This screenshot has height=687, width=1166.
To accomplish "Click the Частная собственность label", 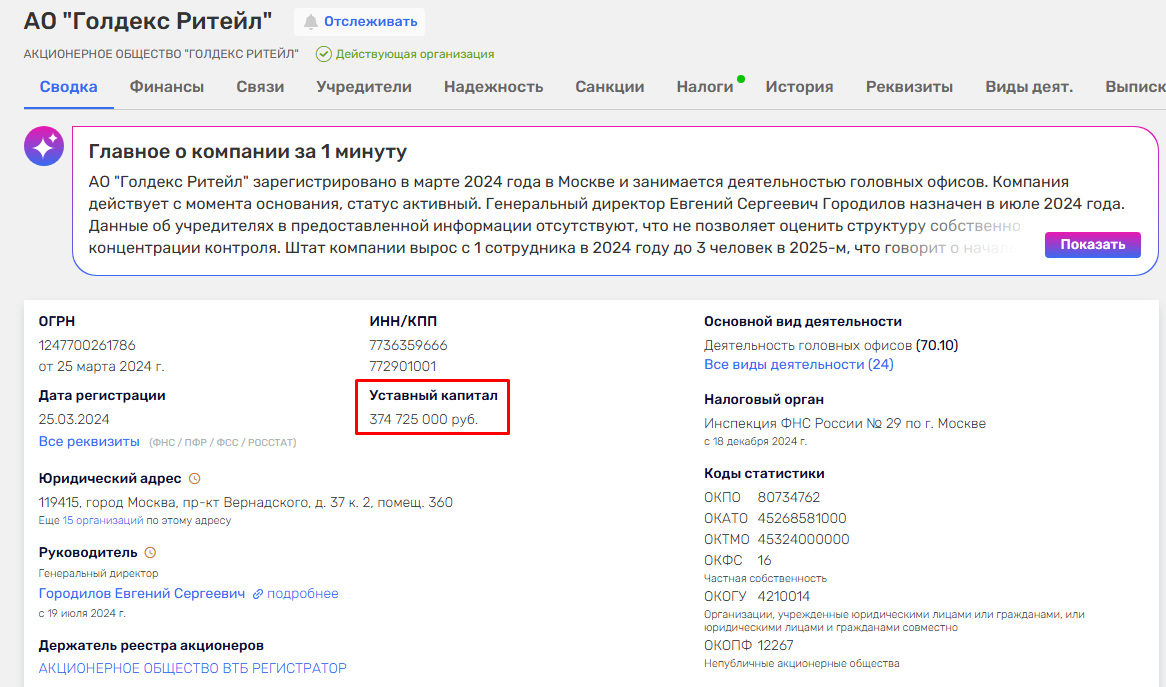I will coord(765,578).
